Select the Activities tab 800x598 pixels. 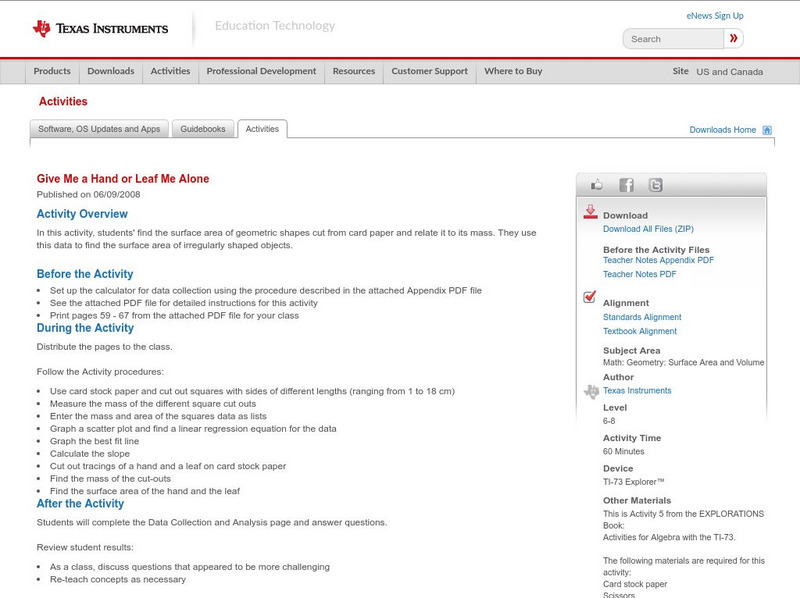coord(262,129)
